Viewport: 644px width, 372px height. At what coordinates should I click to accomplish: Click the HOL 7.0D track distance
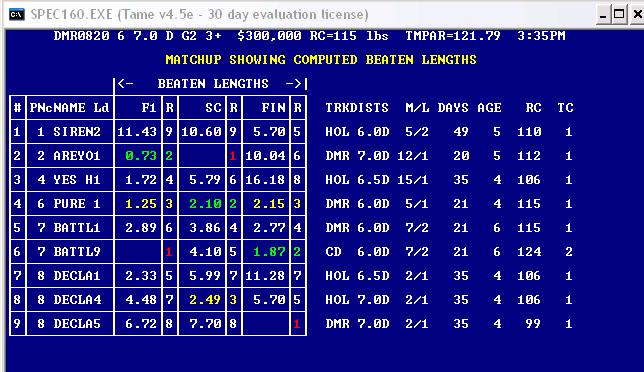click(357, 300)
